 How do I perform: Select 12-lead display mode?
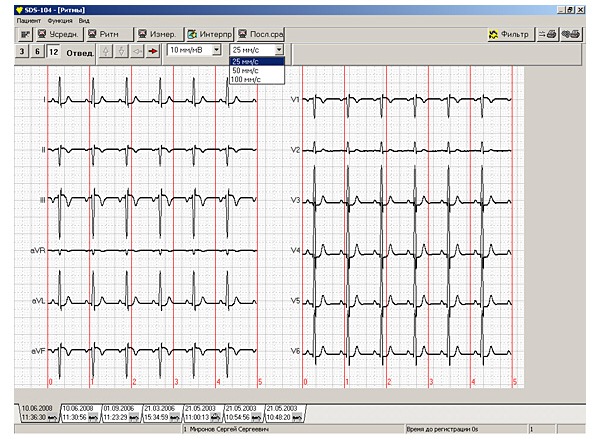pos(53,51)
